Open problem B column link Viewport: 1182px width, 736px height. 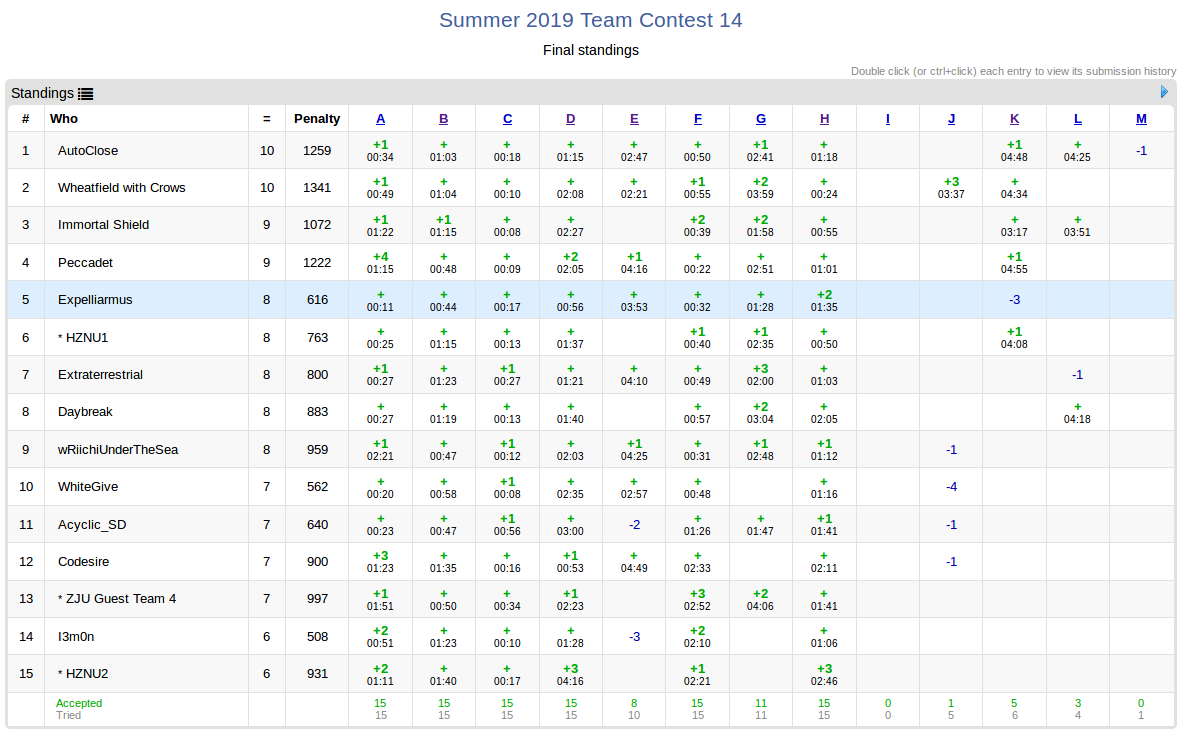click(443, 119)
